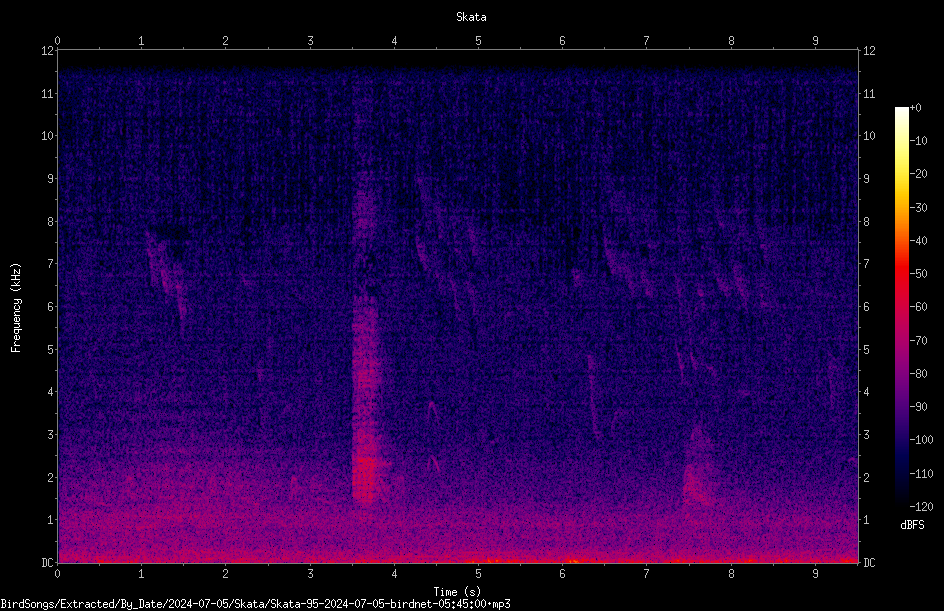The image size is (944, 611).
Task: Click the "Frequency (kHz)" axis label
Action: (16, 307)
